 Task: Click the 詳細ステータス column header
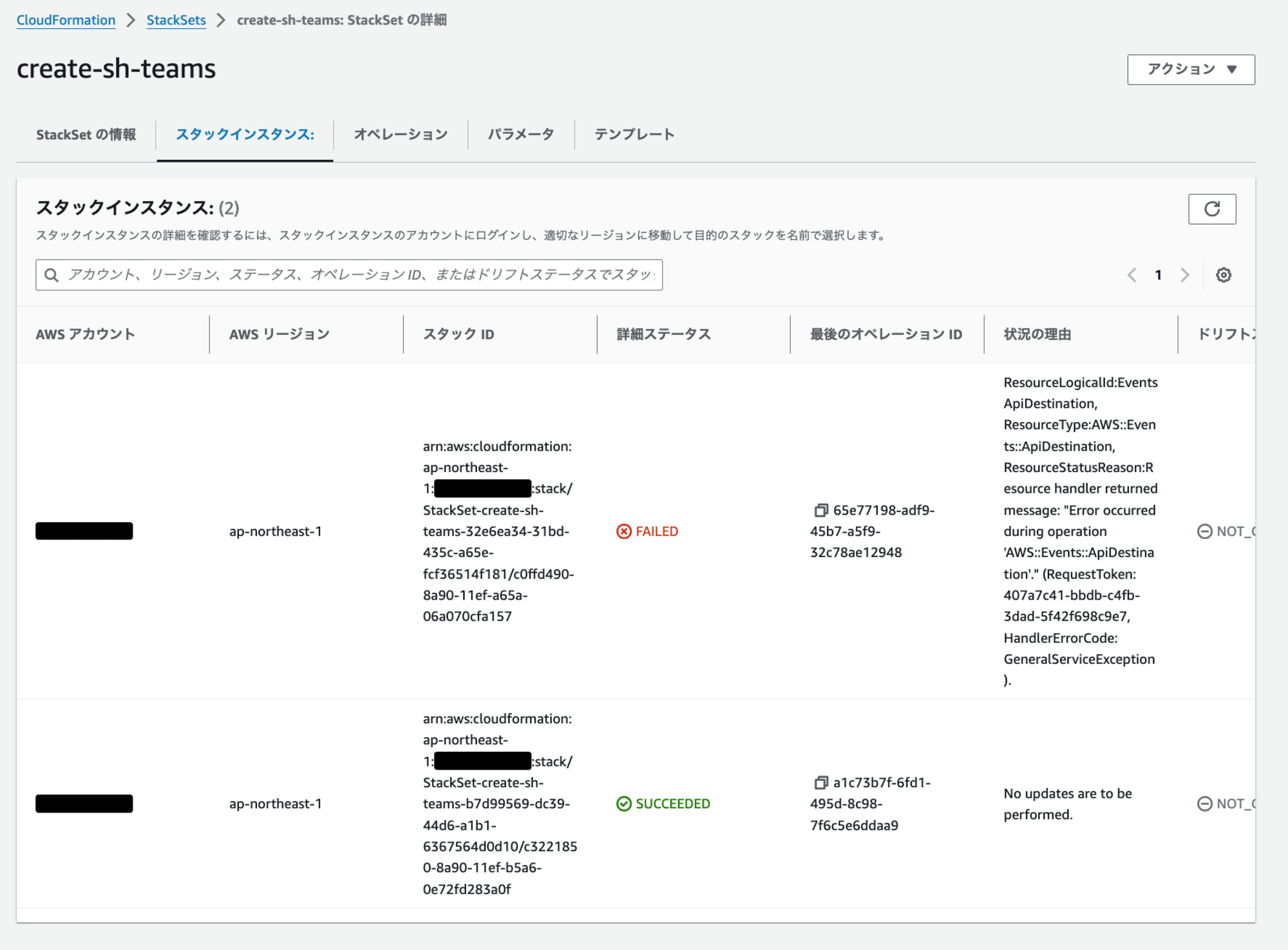[x=663, y=334]
